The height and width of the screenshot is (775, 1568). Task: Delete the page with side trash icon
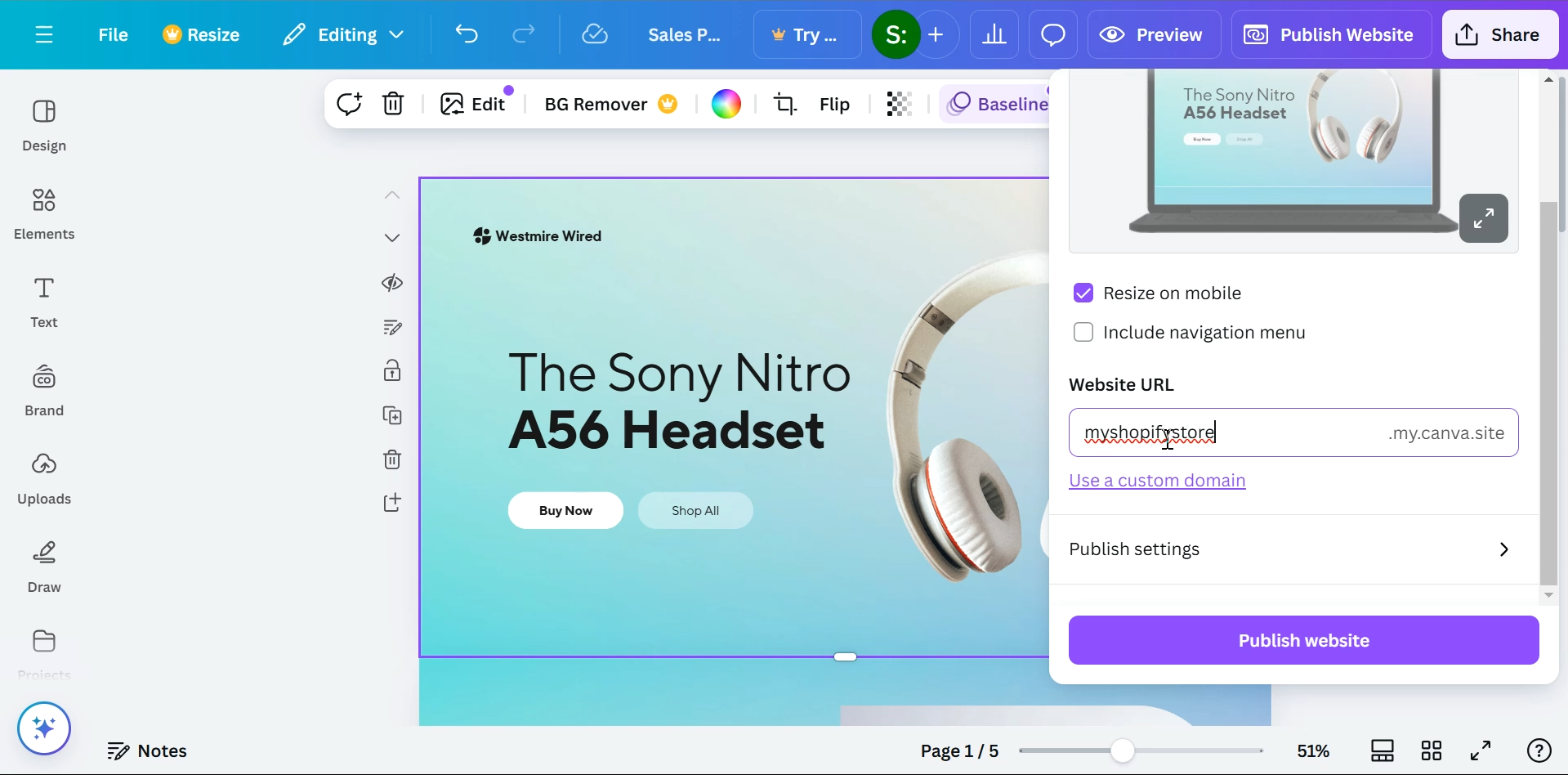pyautogui.click(x=392, y=459)
